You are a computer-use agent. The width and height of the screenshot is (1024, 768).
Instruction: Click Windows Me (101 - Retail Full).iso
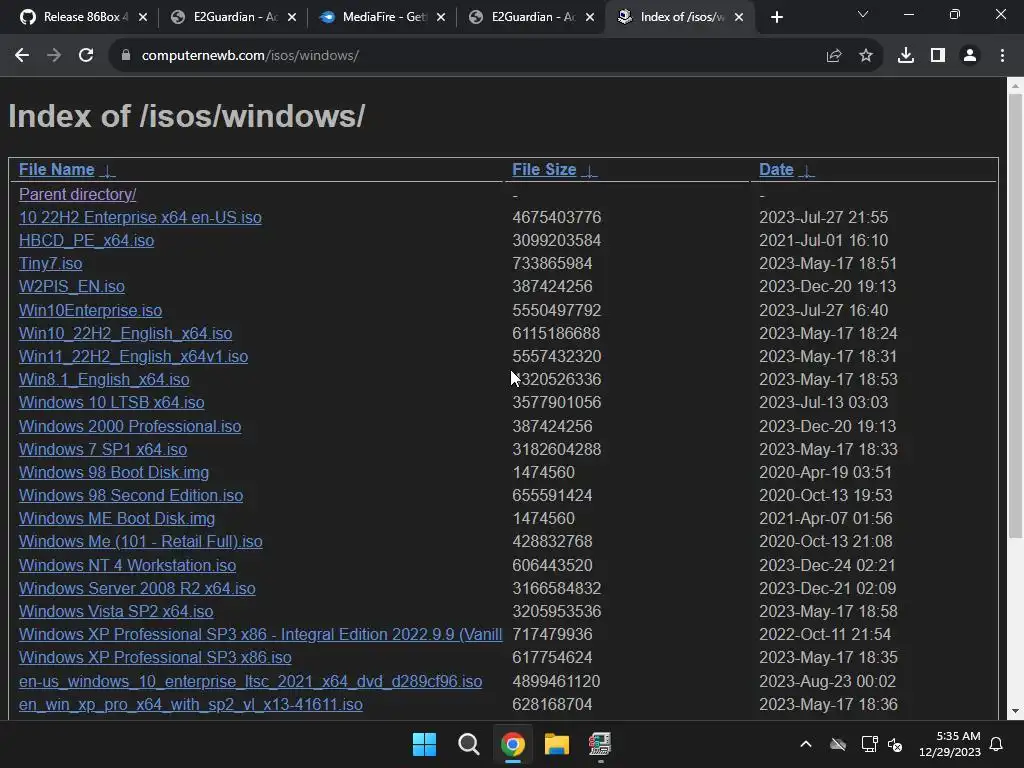140,542
